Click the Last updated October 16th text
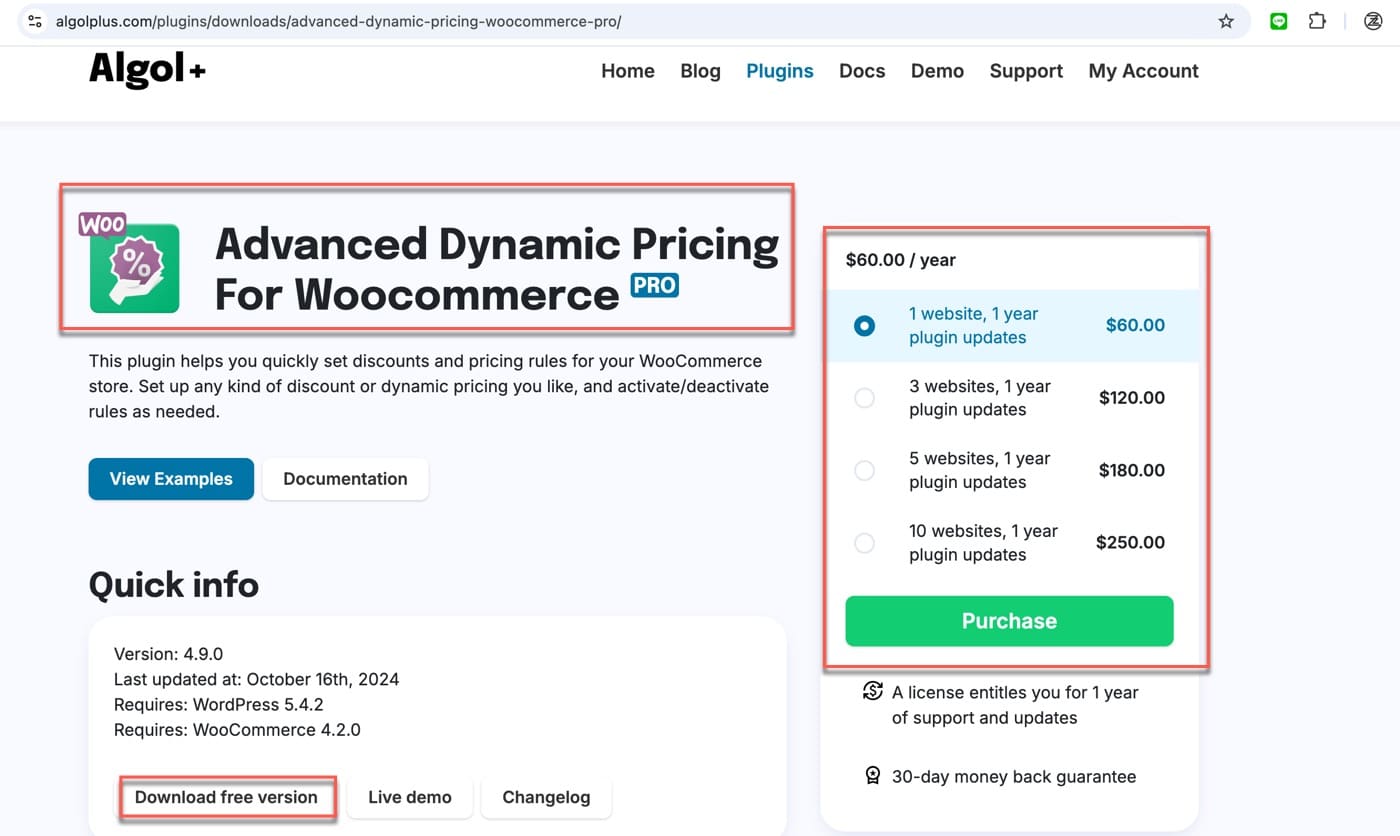 [256, 680]
